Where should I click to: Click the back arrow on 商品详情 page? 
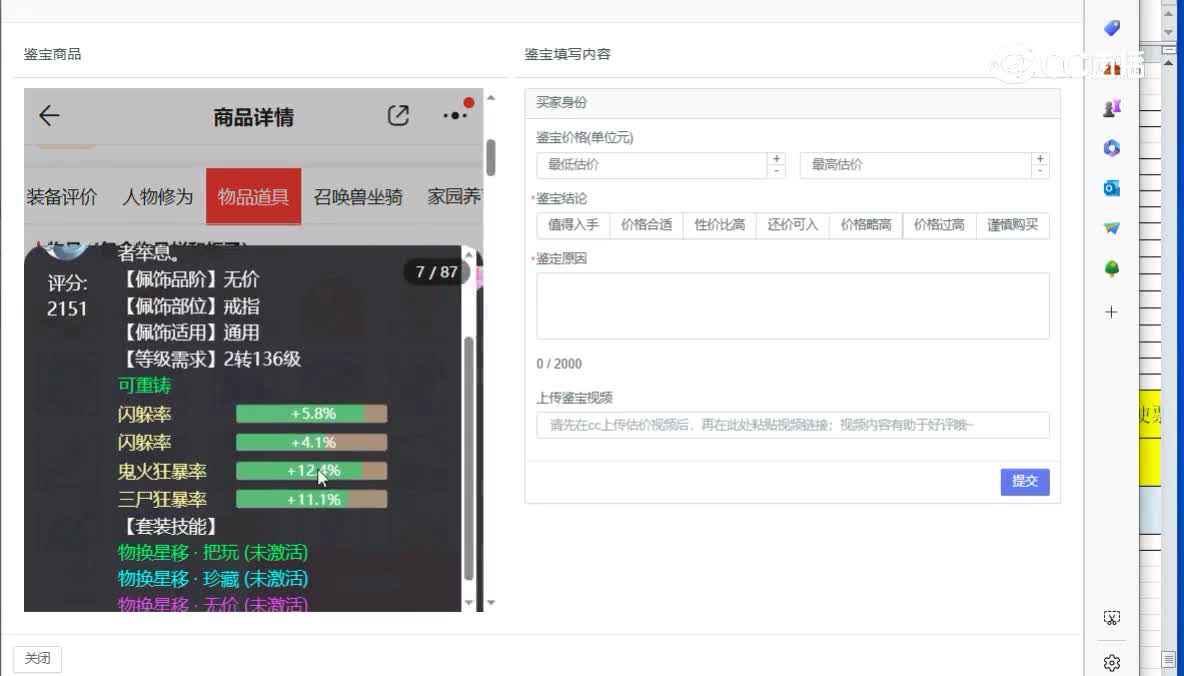coord(48,116)
